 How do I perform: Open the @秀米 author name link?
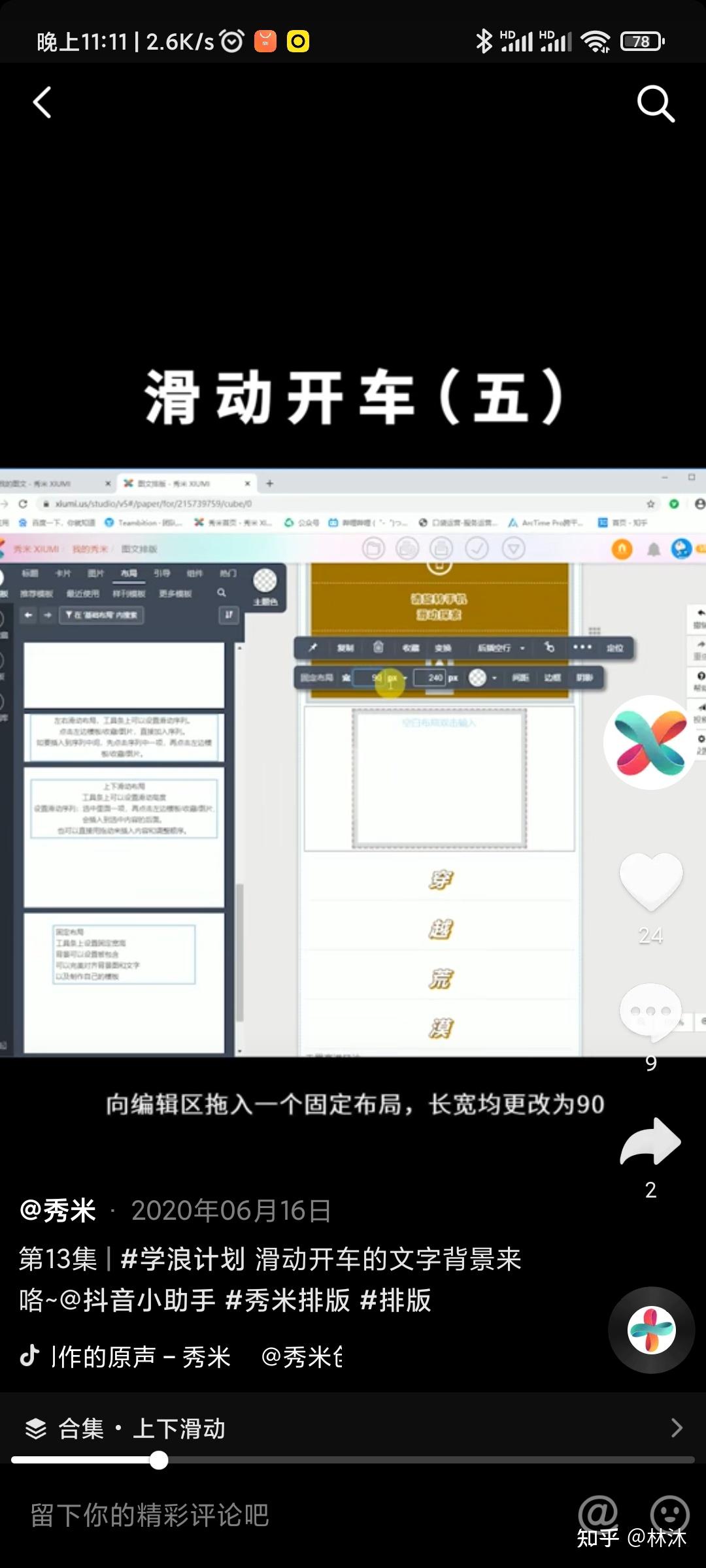(58, 1211)
